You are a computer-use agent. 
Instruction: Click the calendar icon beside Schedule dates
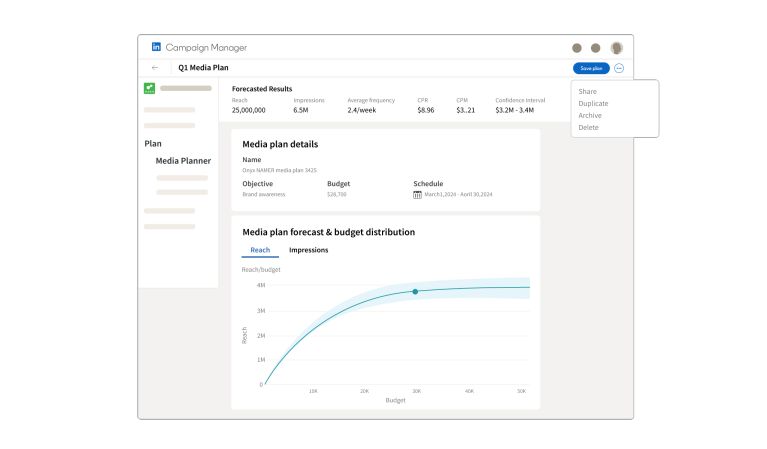[x=417, y=194]
